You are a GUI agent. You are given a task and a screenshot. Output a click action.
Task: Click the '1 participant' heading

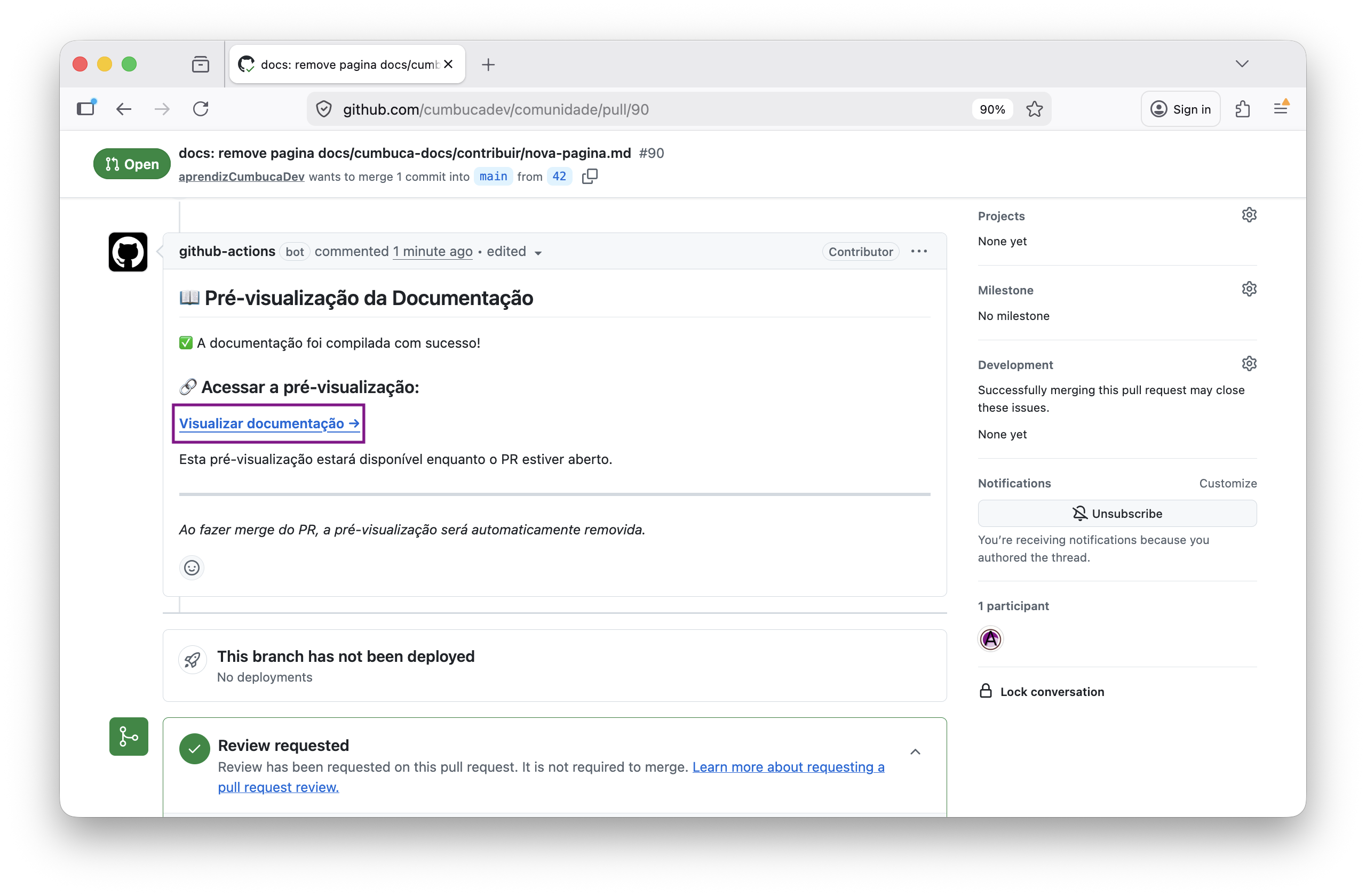[x=1013, y=606]
